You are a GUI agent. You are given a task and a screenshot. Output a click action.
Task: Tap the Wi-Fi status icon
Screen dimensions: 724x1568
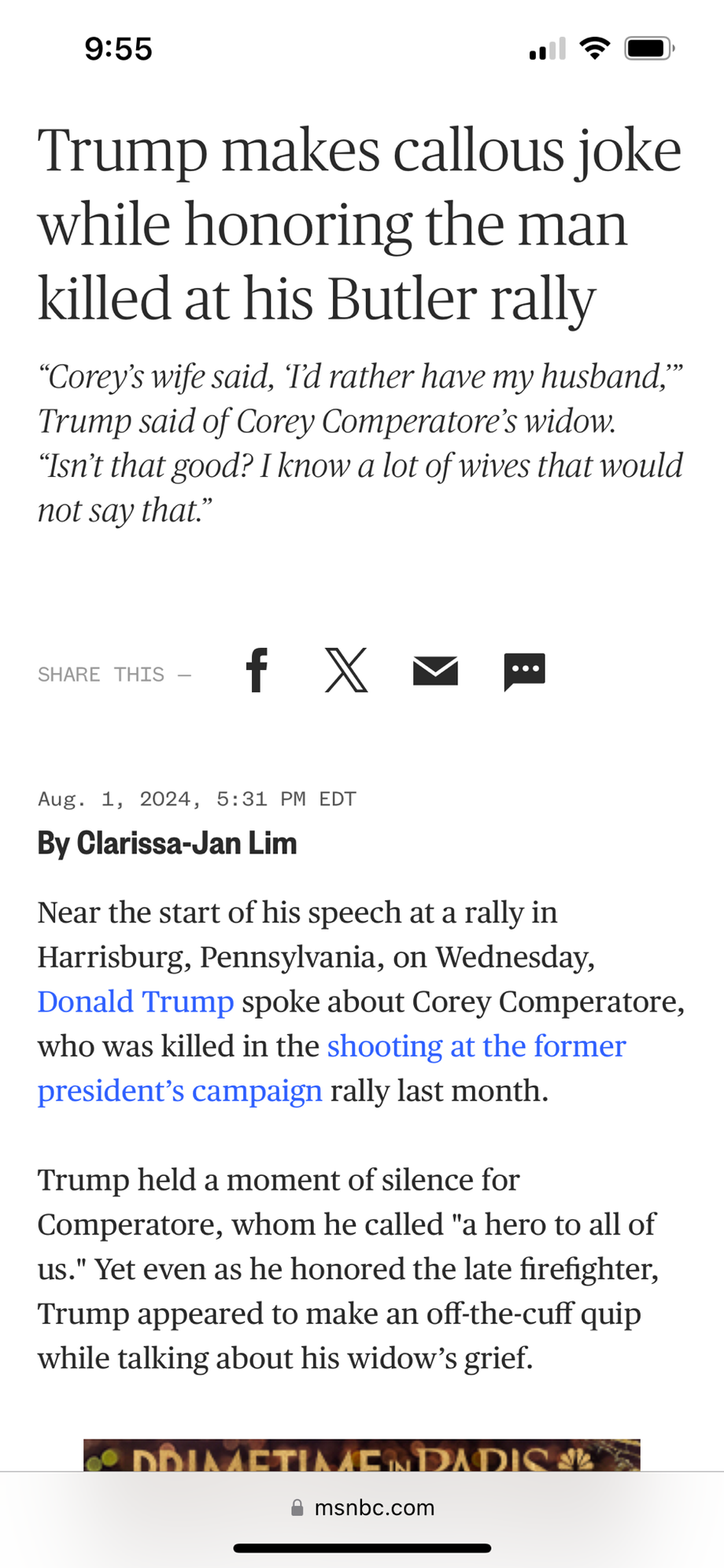pyautogui.click(x=595, y=49)
